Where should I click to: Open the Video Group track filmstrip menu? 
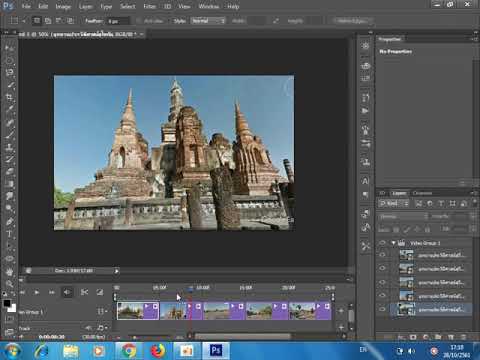(x=102, y=312)
